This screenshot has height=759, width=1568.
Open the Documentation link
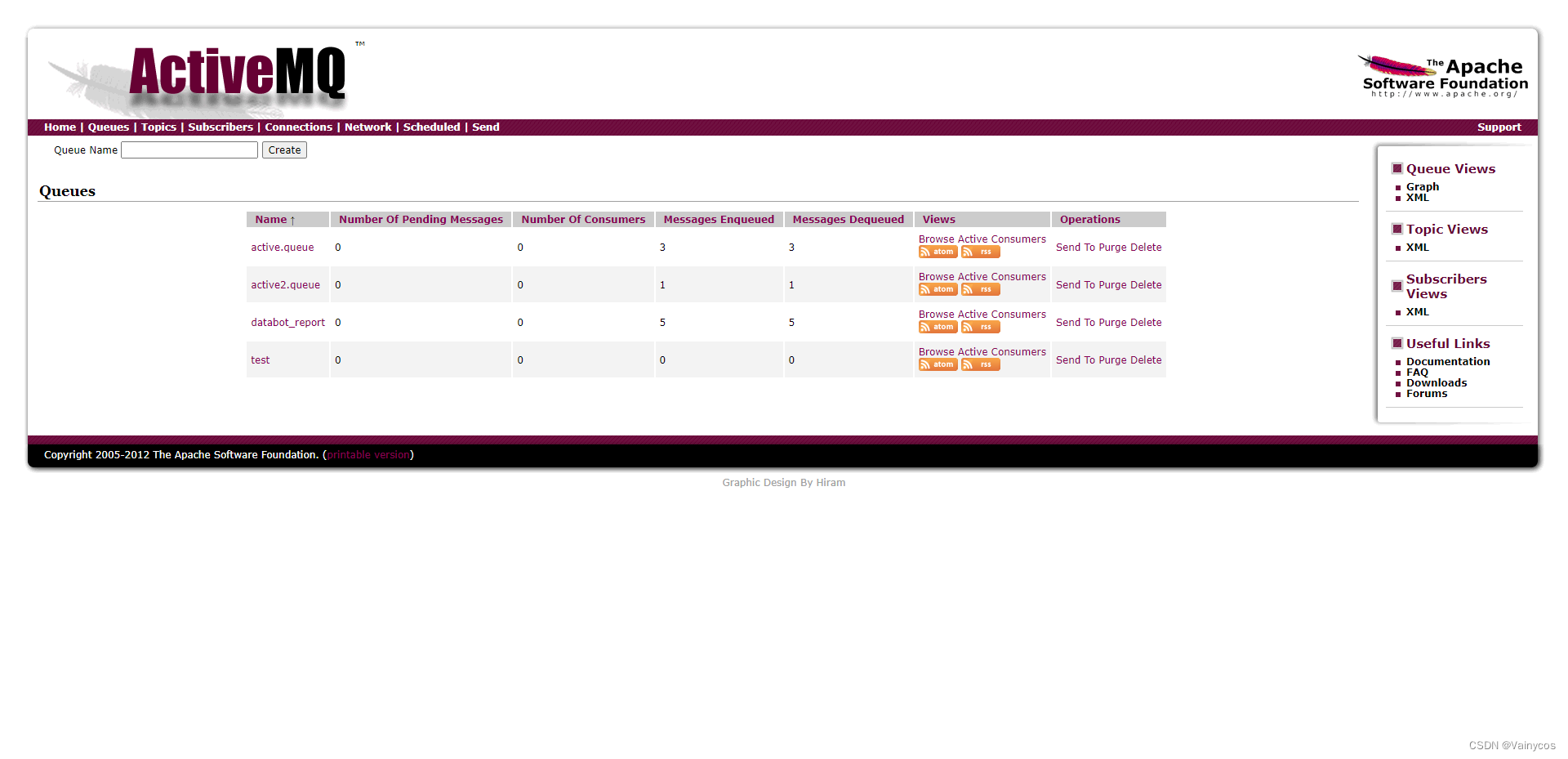point(1448,362)
